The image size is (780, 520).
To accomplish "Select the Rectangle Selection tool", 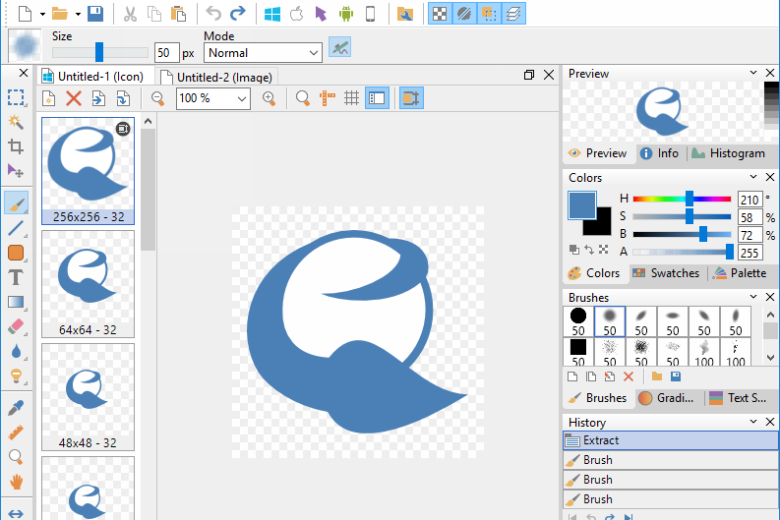I will point(16,98).
